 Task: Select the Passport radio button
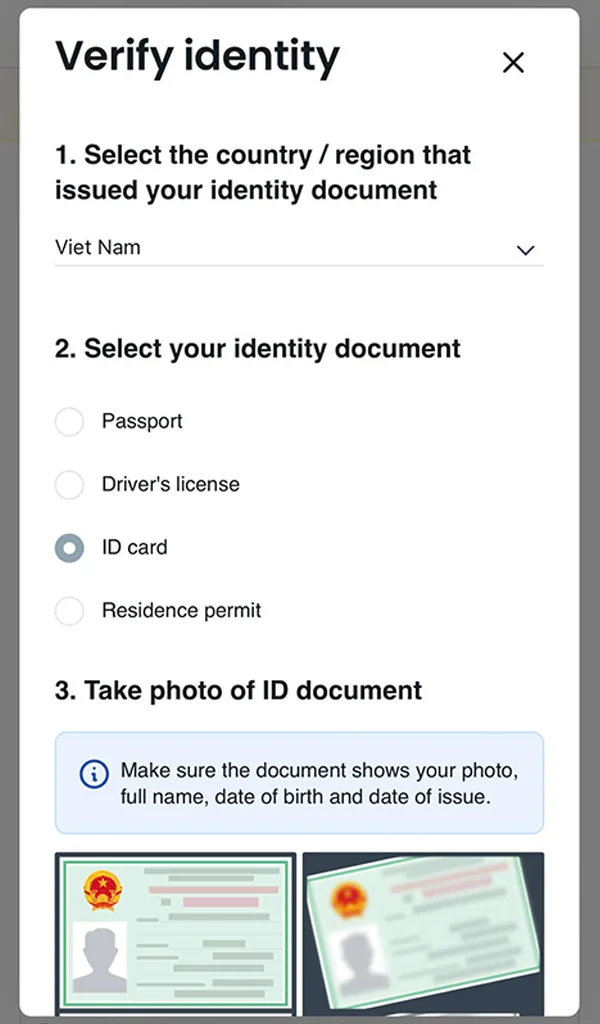coord(69,422)
